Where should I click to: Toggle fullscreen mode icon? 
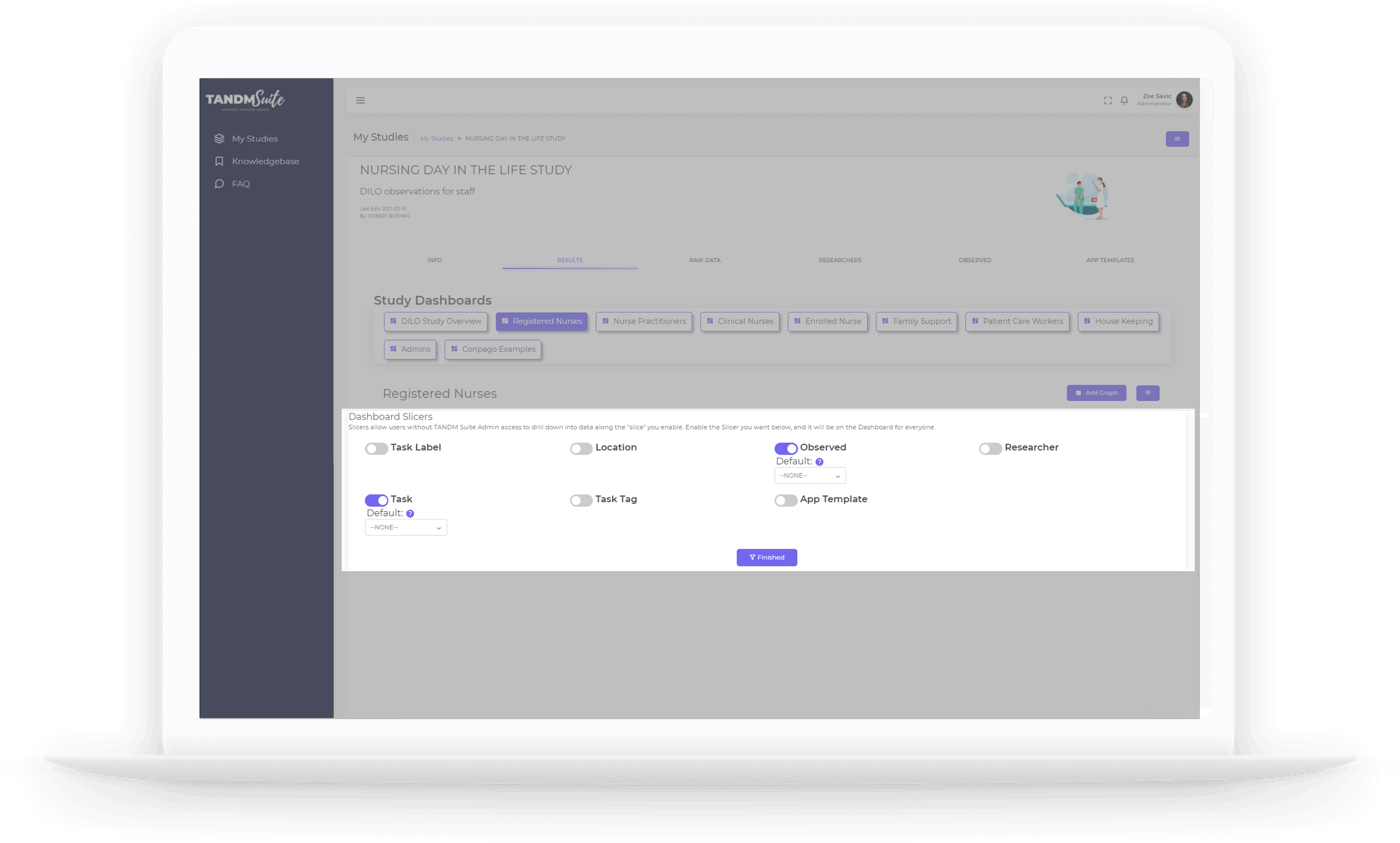coord(1107,100)
